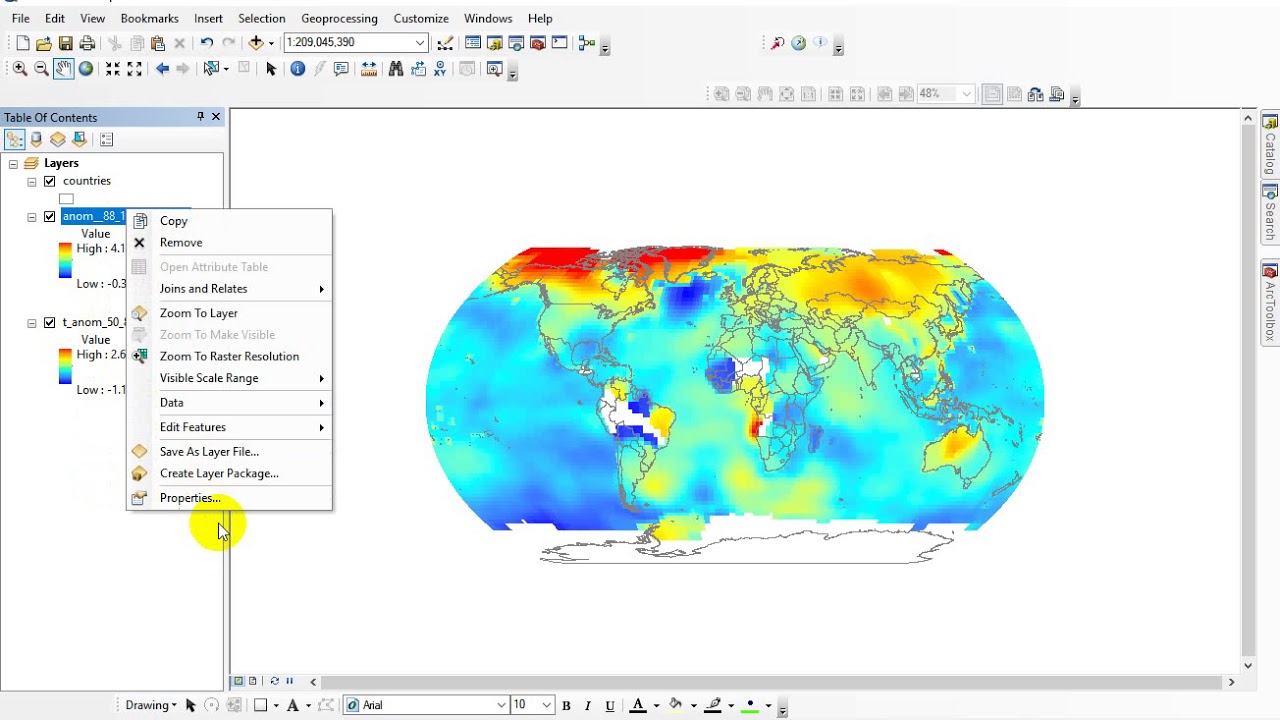Image resolution: width=1280 pixels, height=720 pixels.
Task: Click the Add Data icon
Action: (x=256, y=43)
